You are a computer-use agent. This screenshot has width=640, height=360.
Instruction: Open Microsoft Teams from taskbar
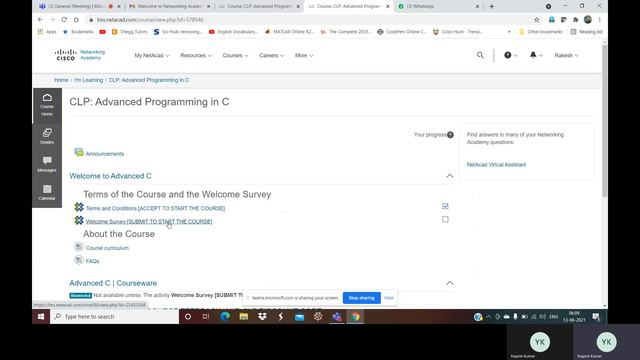pyautogui.click(x=337, y=317)
